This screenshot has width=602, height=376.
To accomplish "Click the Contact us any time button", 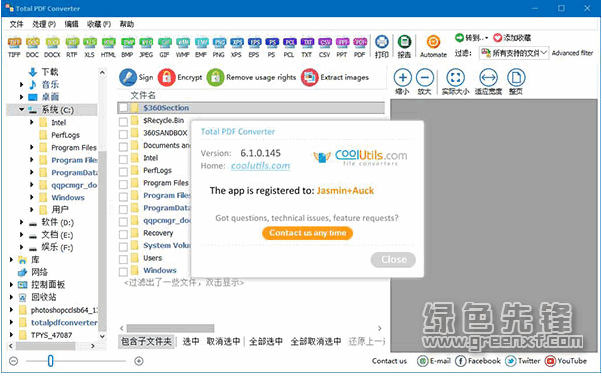I will 308,233.
